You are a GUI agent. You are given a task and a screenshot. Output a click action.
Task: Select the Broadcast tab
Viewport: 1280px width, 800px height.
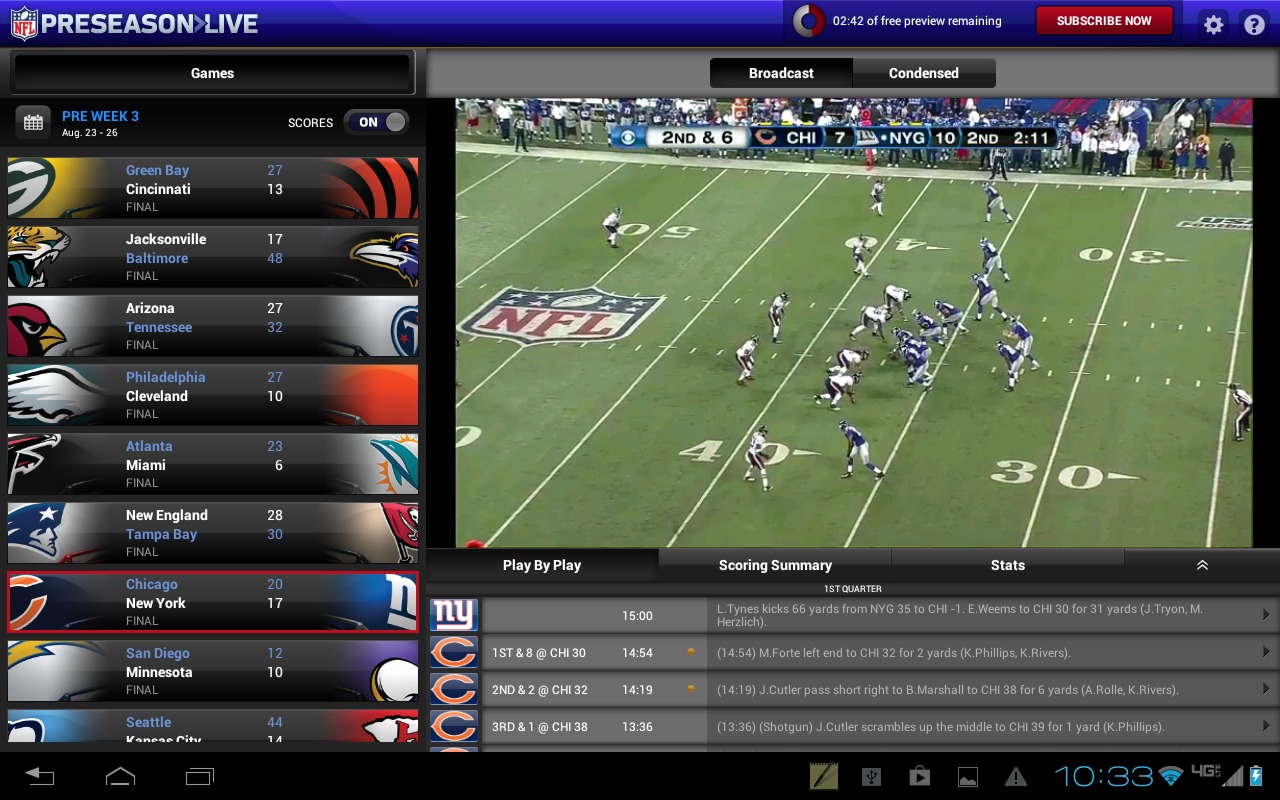781,72
